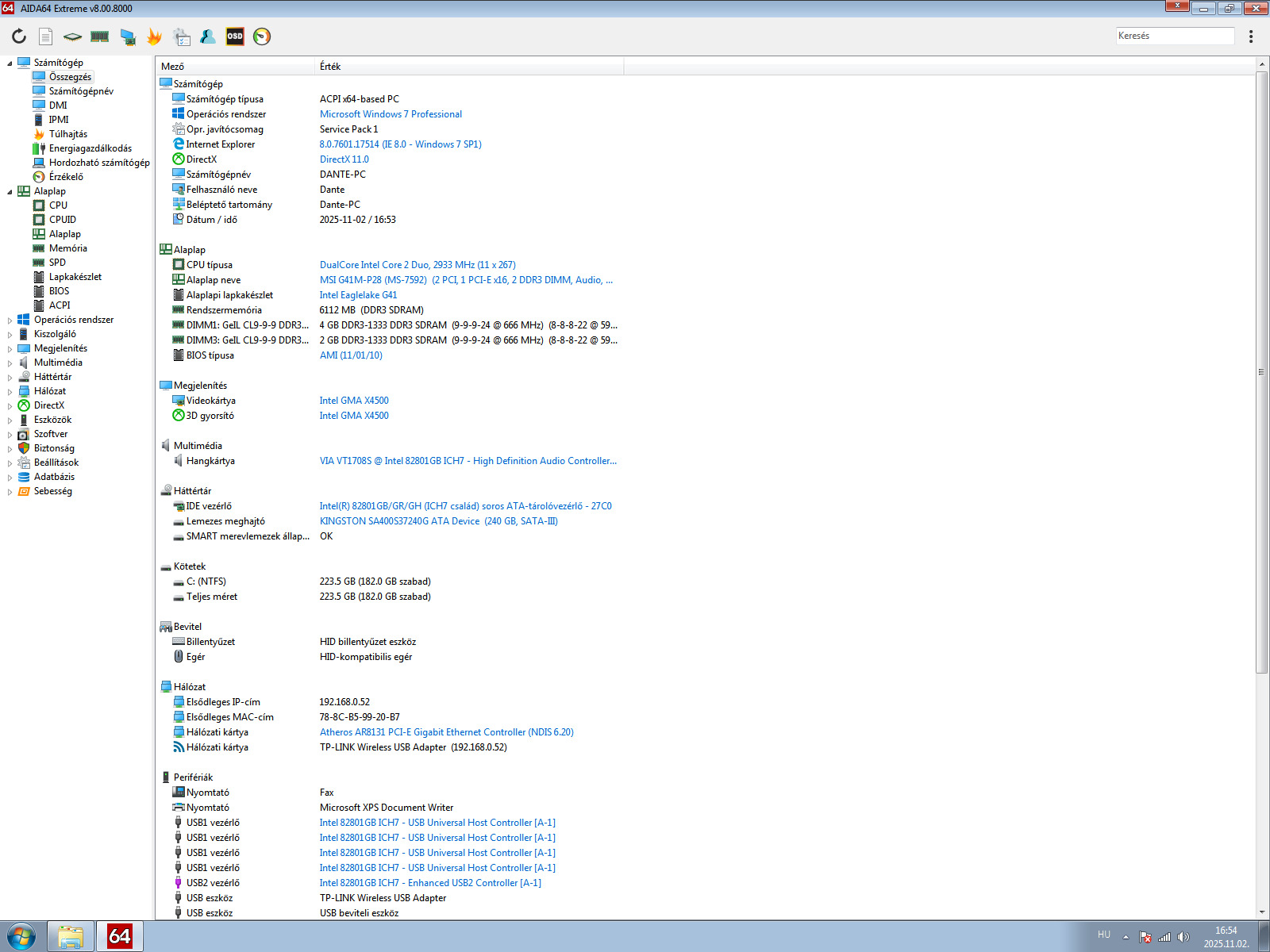
Task: Select the CPUID tree icon
Action: (39, 220)
